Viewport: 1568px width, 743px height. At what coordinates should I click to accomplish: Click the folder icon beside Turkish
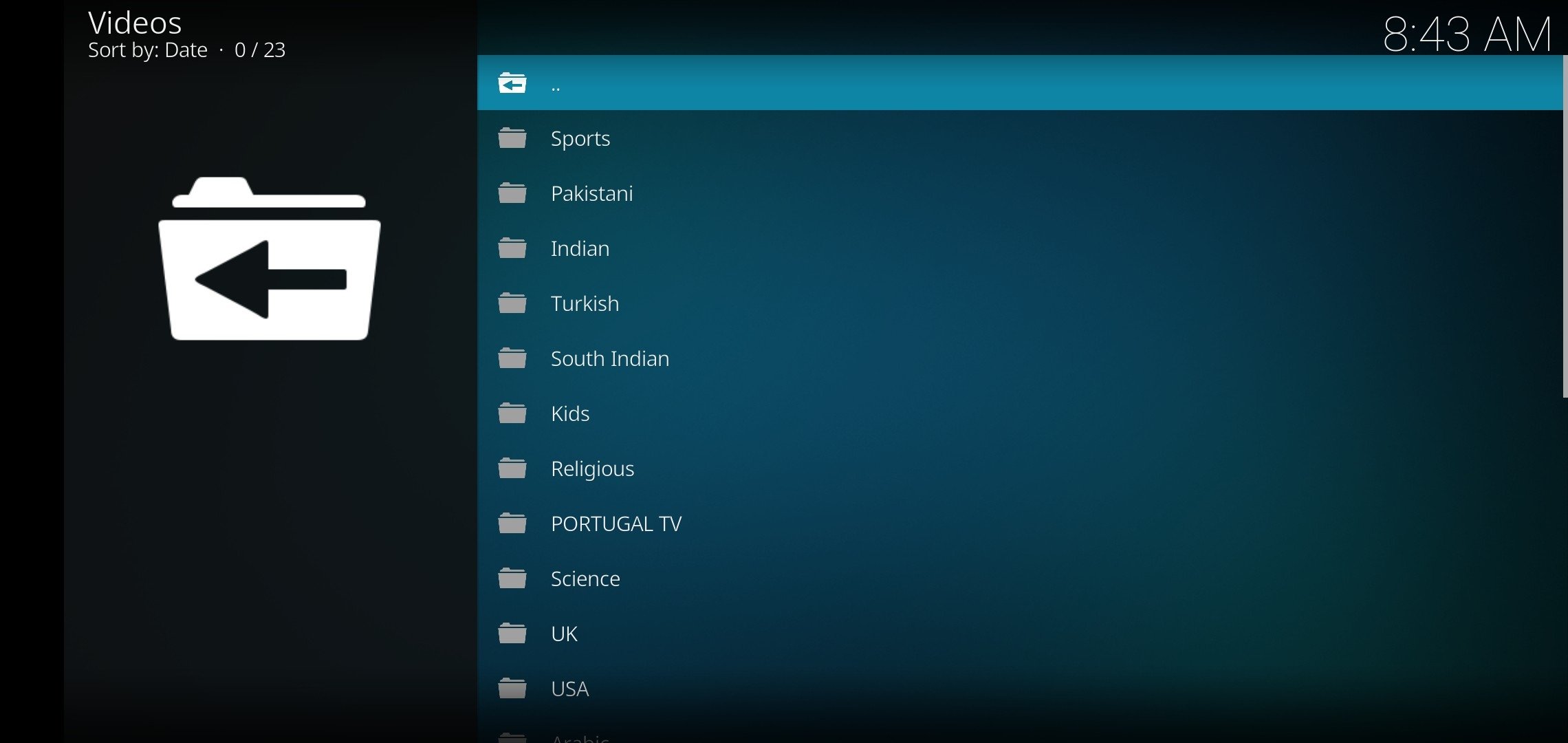click(512, 303)
